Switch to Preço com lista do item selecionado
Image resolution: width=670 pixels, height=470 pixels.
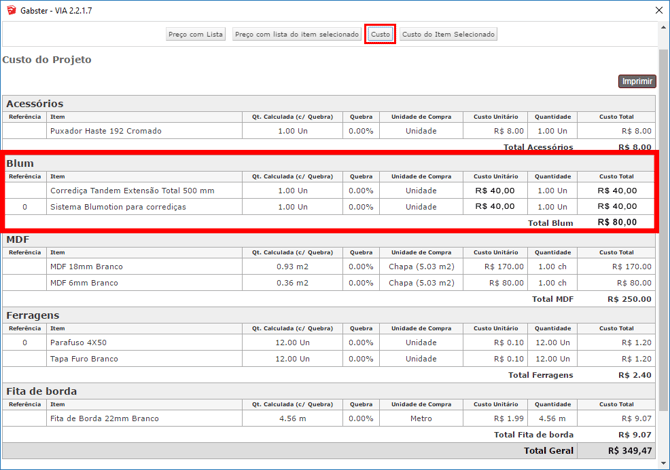297,34
